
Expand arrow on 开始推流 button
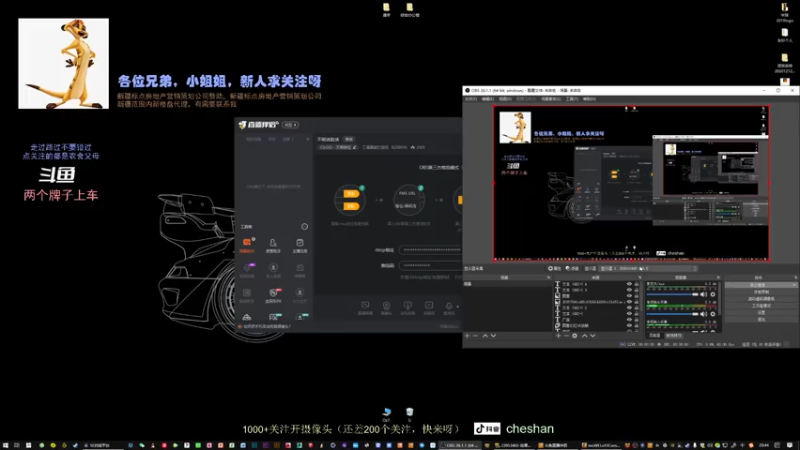point(794,285)
